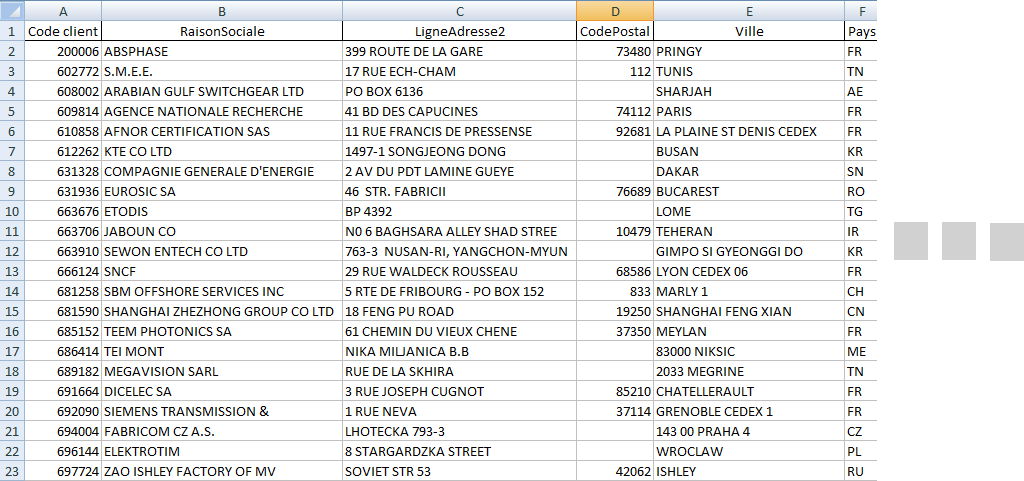Screen dimensions: 1024x481
Task: Select the WROCLAW city cell
Action: tap(749, 451)
